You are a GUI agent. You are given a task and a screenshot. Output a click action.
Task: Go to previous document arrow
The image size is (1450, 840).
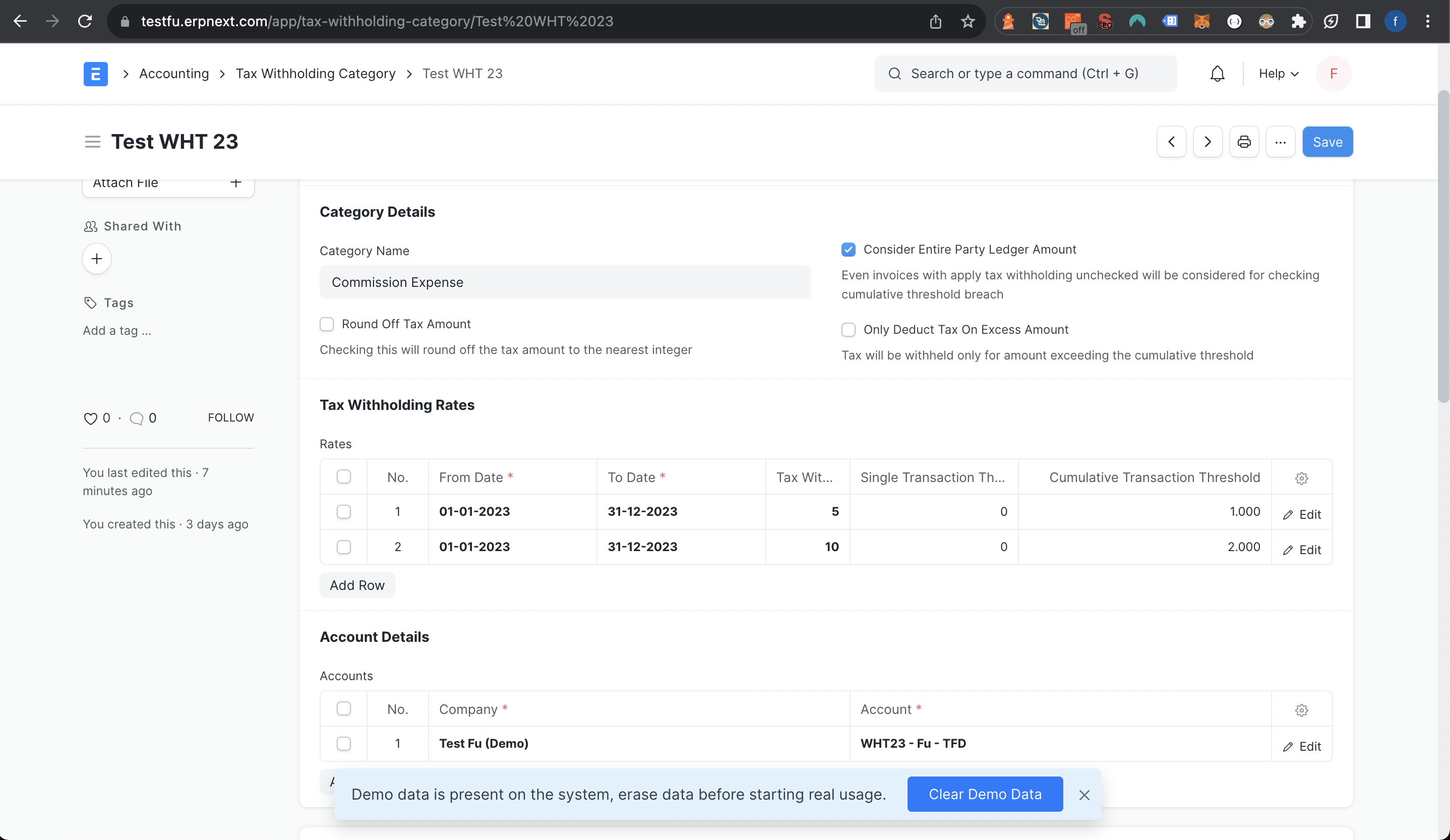[x=1171, y=142]
